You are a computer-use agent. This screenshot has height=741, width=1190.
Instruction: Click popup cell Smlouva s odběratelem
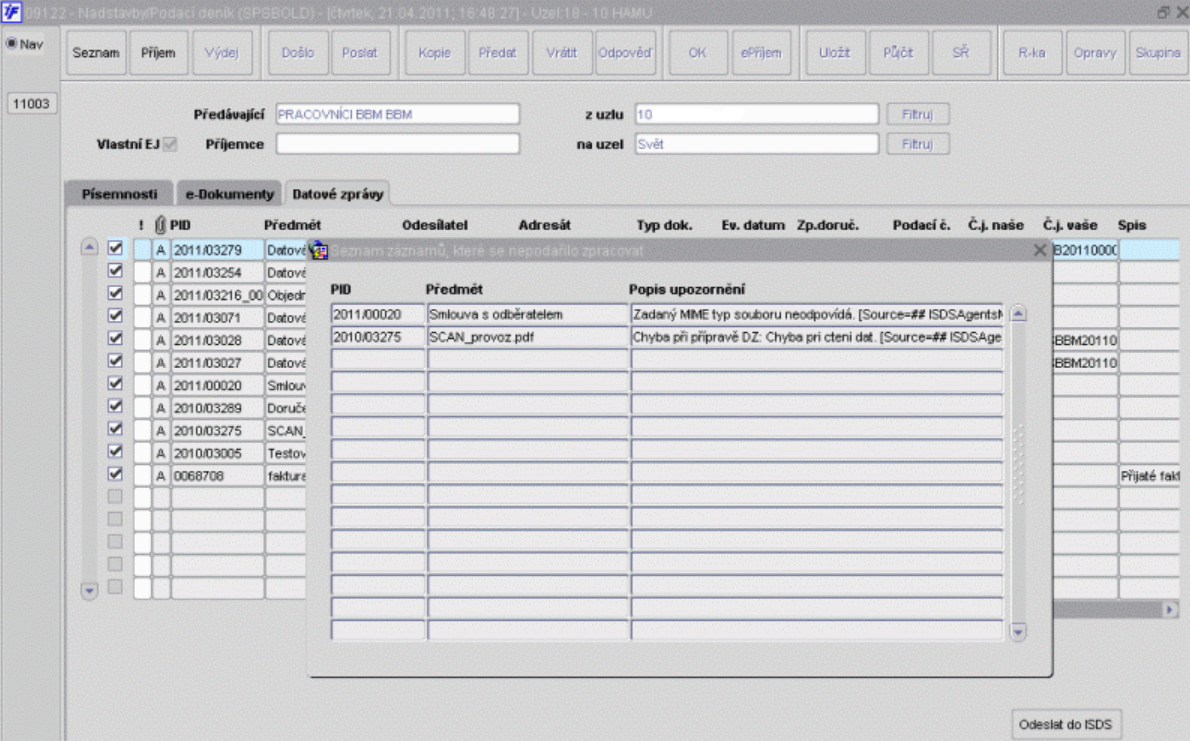pos(527,314)
